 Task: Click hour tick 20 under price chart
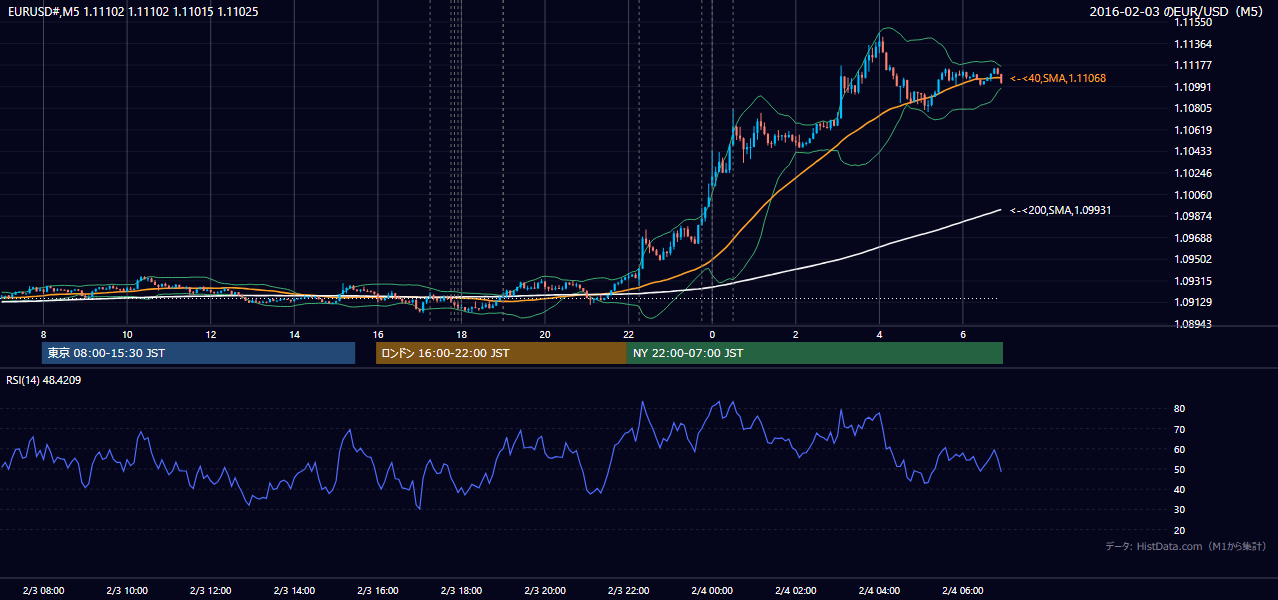544,334
